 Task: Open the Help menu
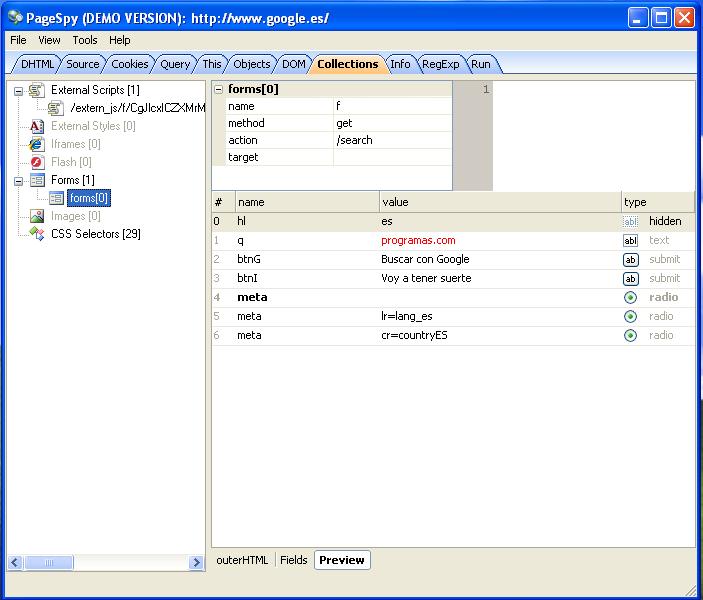point(120,40)
